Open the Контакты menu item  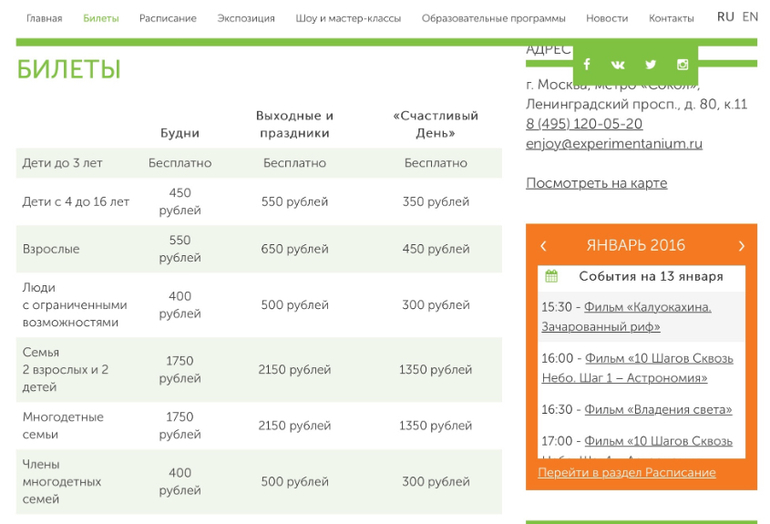point(671,18)
